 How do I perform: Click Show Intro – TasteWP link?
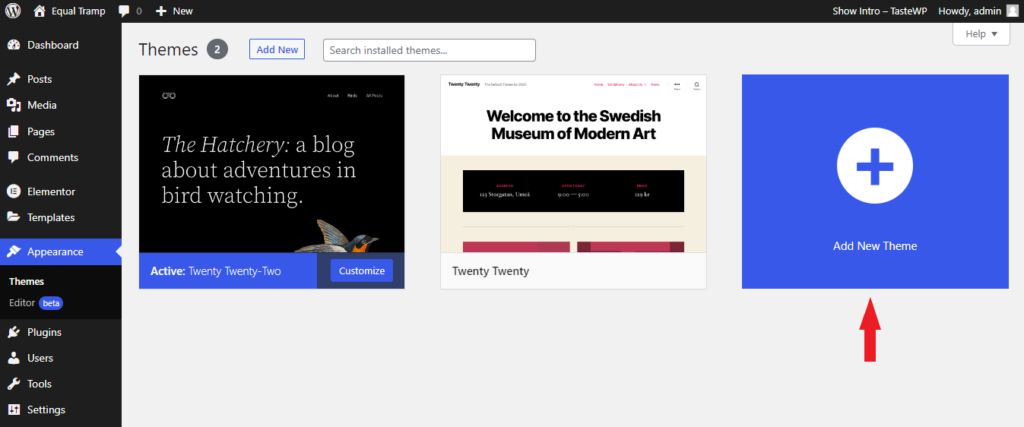[x=880, y=11]
